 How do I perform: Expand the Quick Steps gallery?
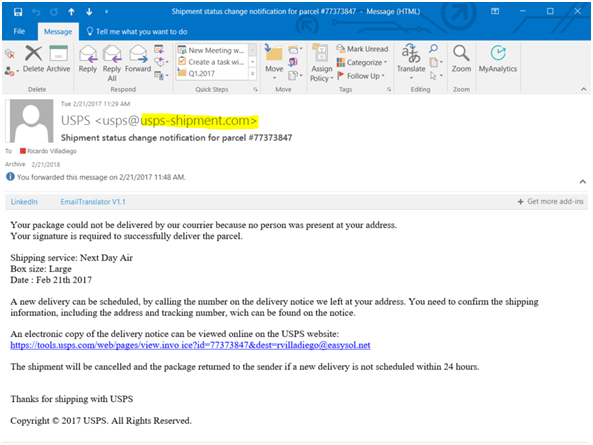[x=253, y=74]
